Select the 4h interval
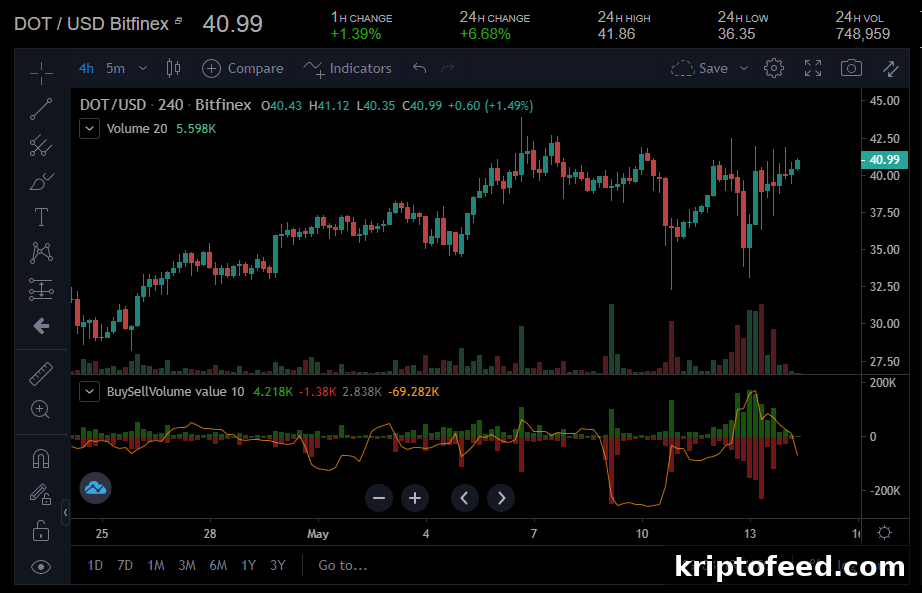The width and height of the screenshot is (922, 593). point(86,69)
